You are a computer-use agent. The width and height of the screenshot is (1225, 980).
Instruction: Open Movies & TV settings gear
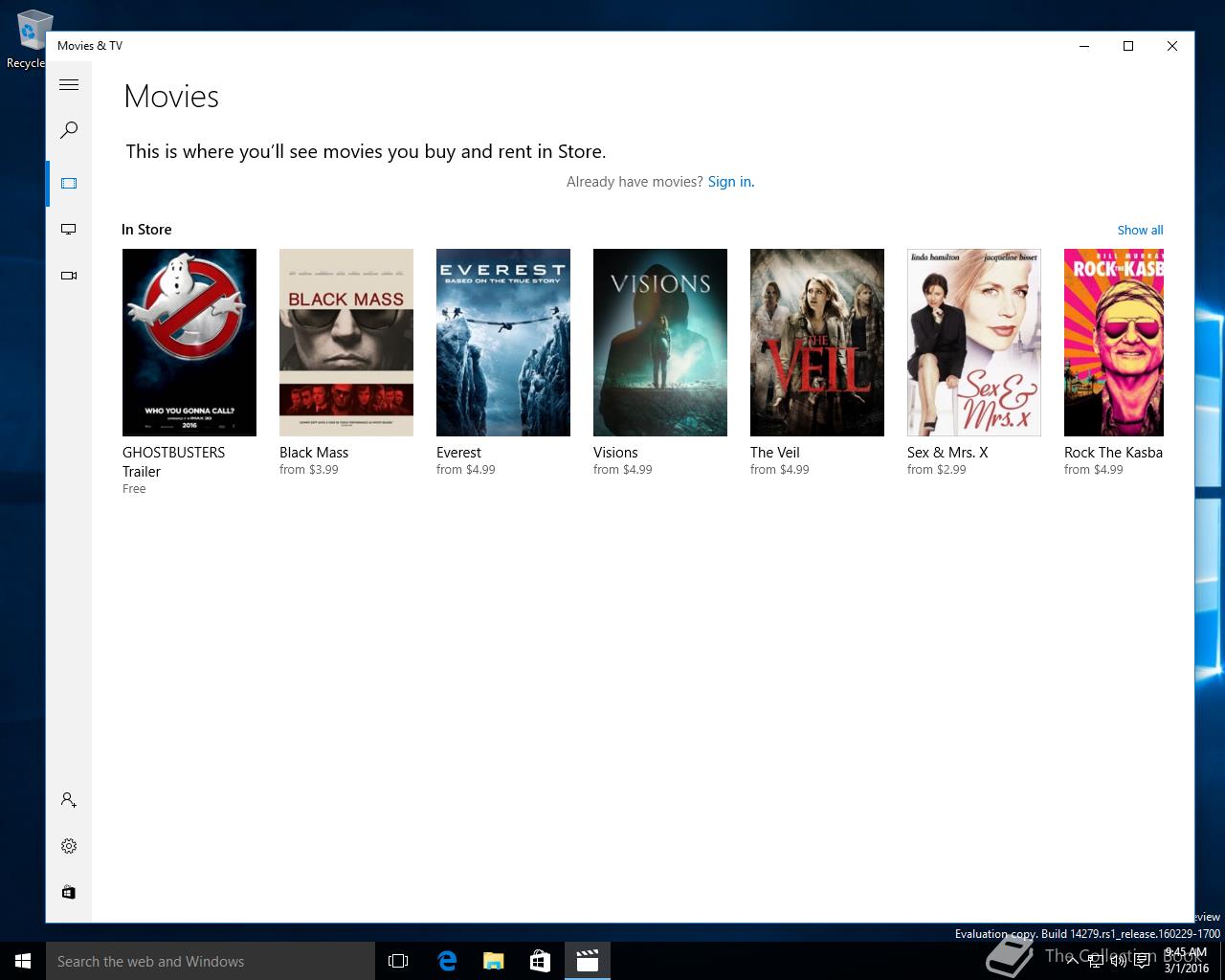coord(69,846)
